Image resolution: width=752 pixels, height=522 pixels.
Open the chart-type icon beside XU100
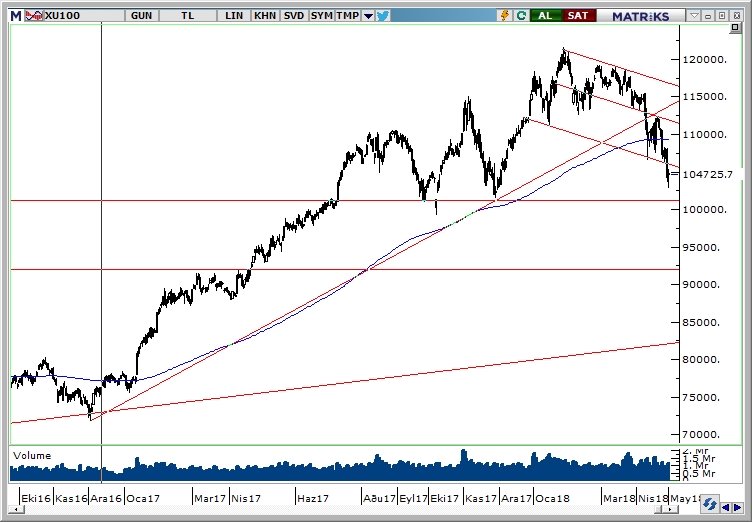click(x=34, y=16)
